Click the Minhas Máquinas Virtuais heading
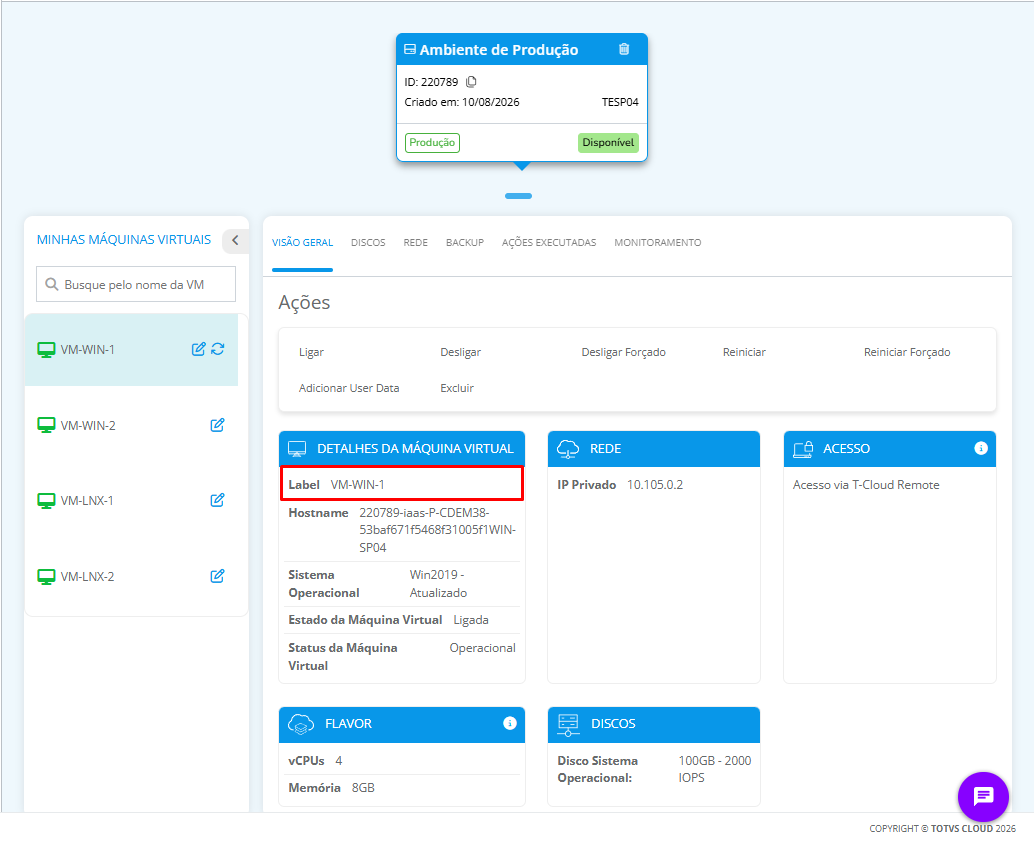1034x844 pixels. 124,239
